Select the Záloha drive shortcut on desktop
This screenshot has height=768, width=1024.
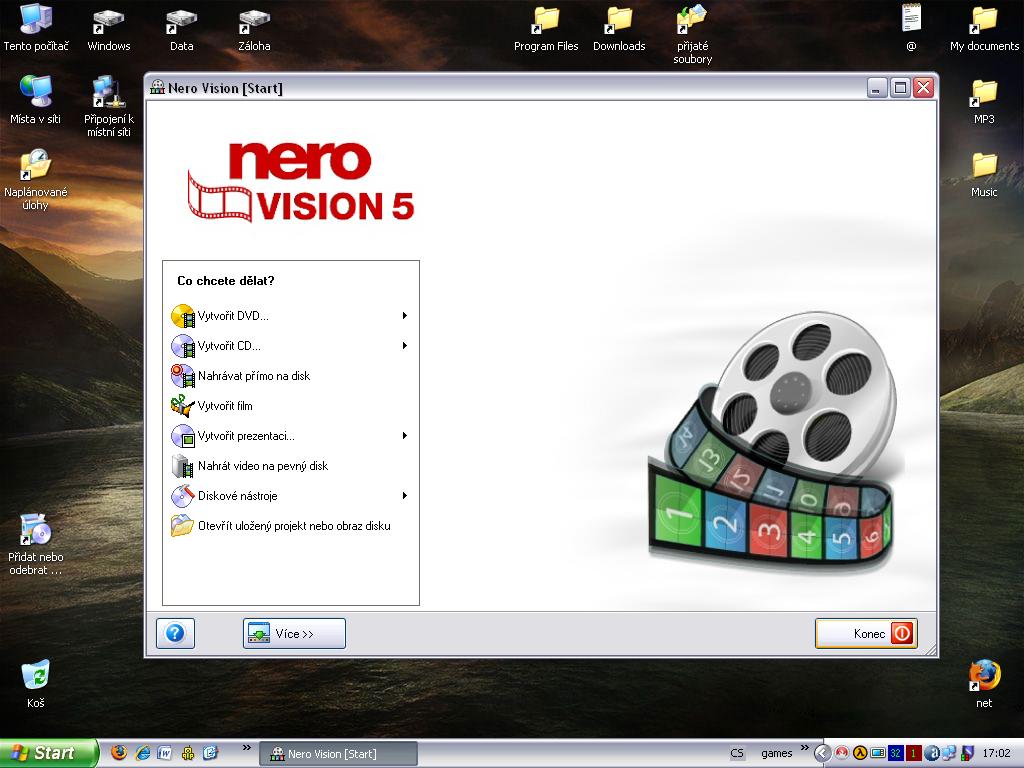254,28
